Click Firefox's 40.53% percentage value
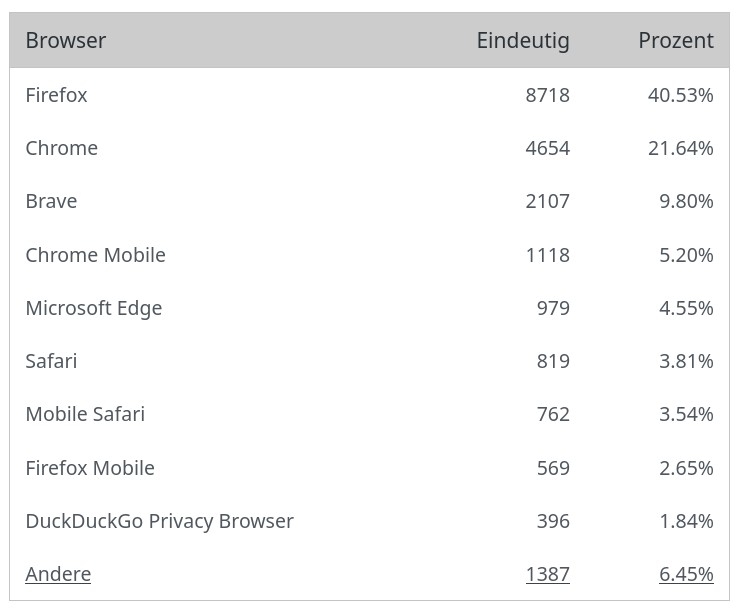This screenshot has height=611, width=740. coord(681,95)
